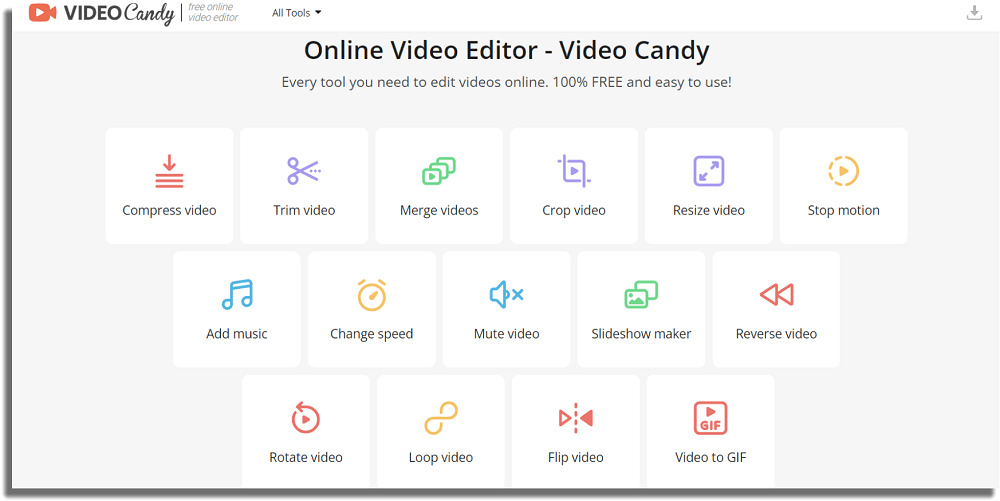
Task: Click the VIDEO Candy wordmark text
Action: [x=119, y=13]
